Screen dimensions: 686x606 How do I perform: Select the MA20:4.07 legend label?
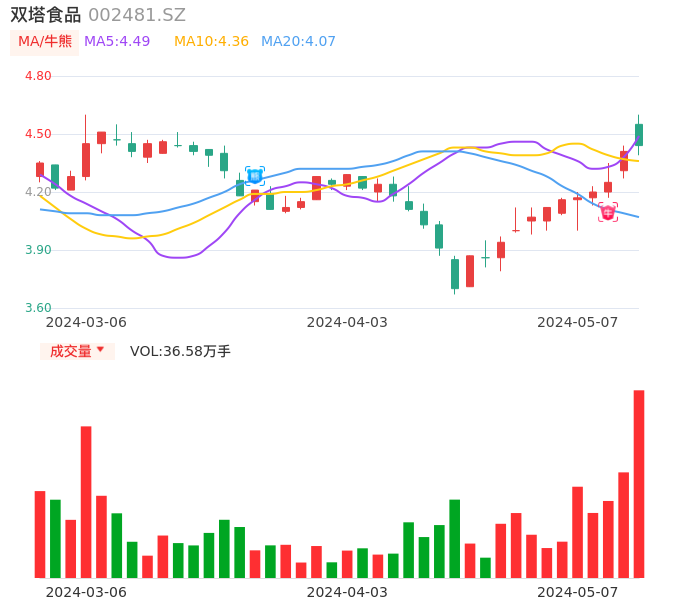[298, 42]
